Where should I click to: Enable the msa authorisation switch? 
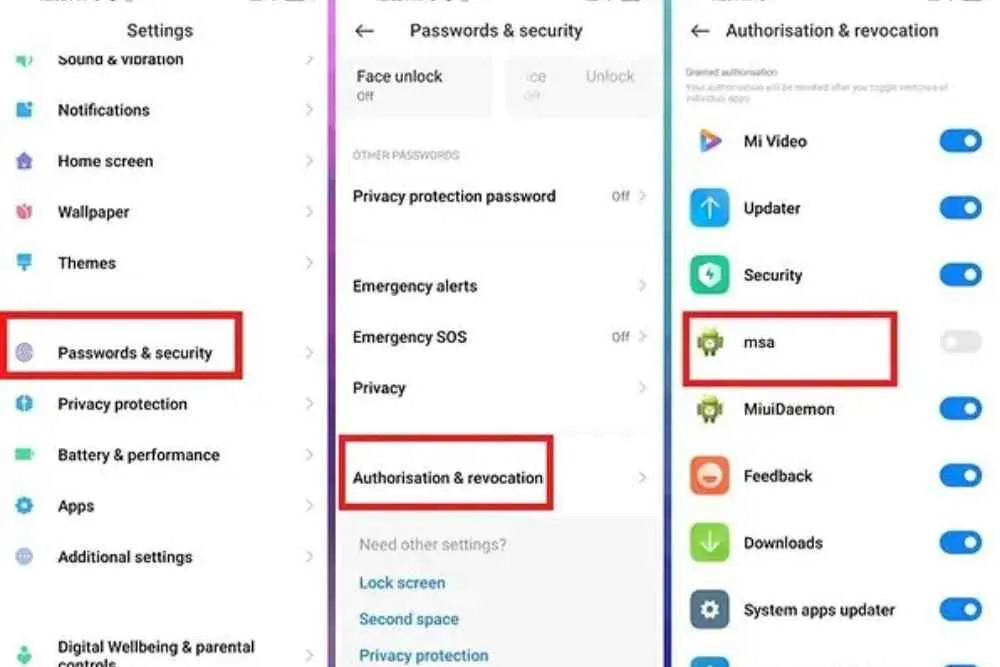[x=960, y=342]
